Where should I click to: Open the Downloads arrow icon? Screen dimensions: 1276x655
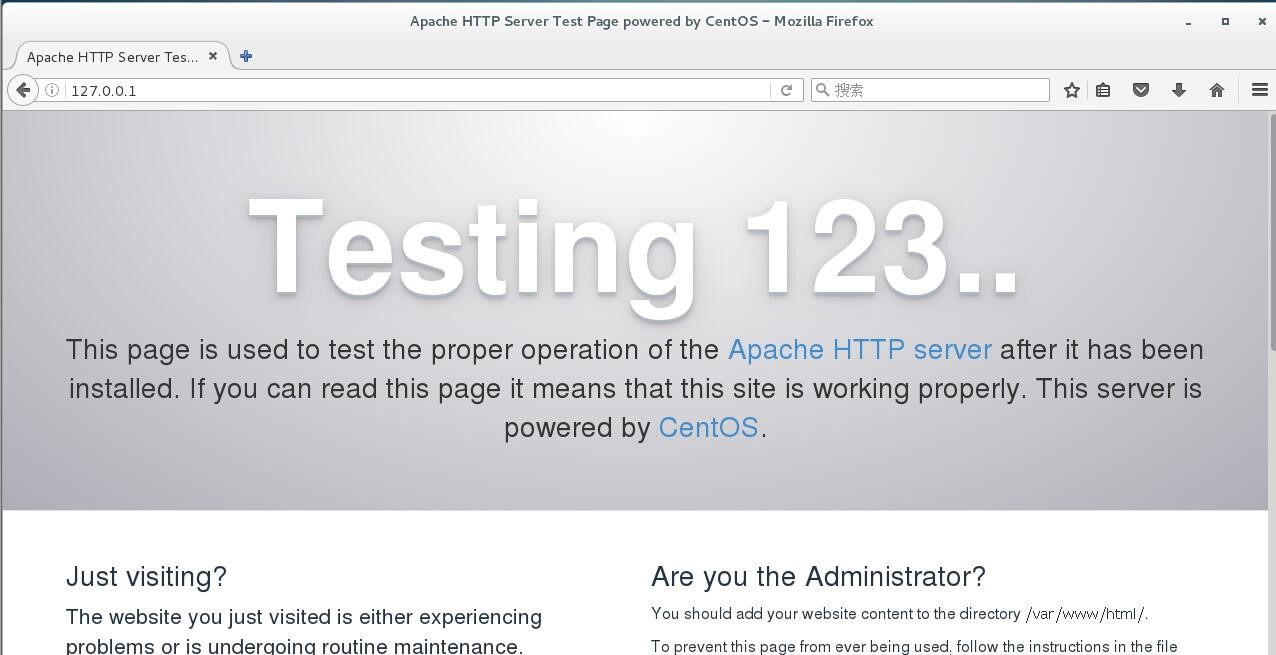[1179, 90]
